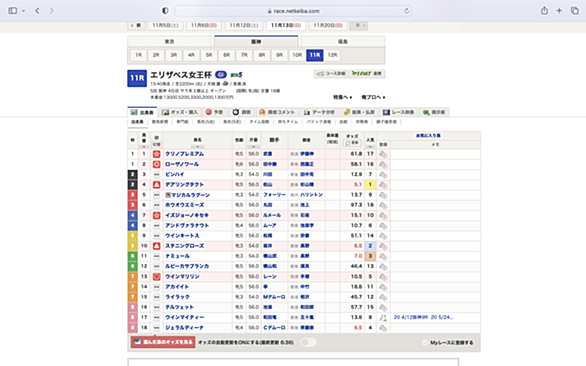Open the オッズ・購入 tab
Image resolution: width=586 pixels, height=366 pixels.
point(180,112)
